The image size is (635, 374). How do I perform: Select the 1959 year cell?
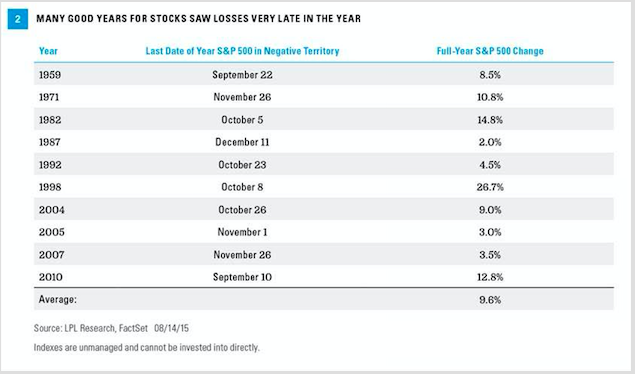coord(50,75)
